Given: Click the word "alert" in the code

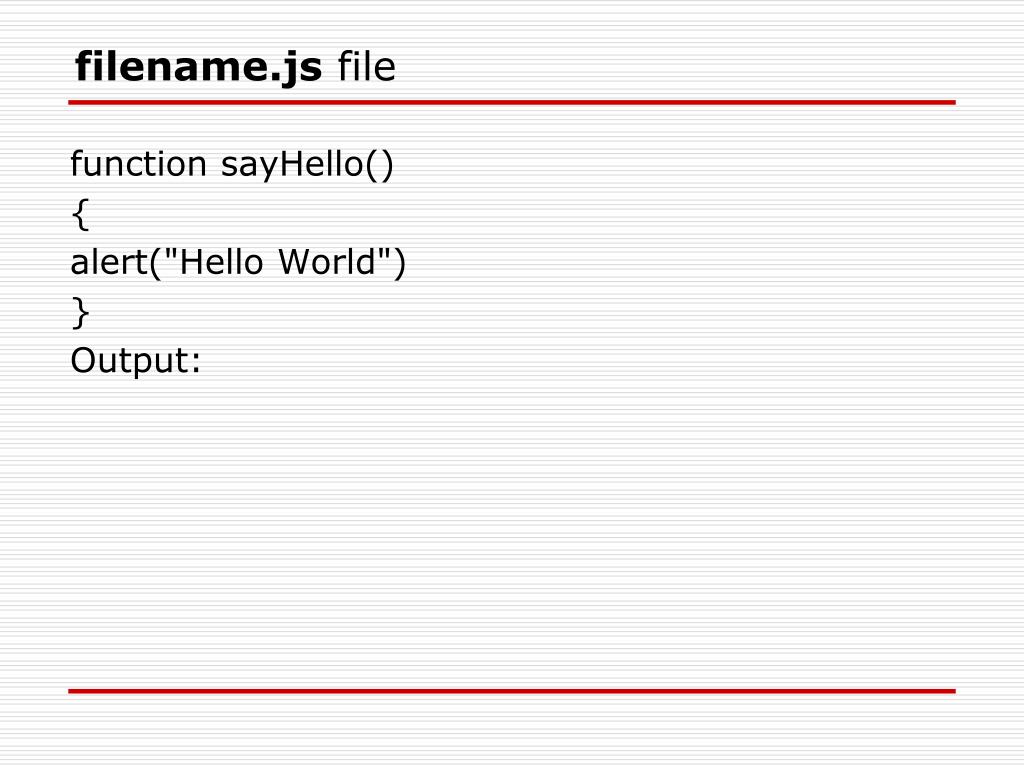Looking at the screenshot, I should coord(109,261).
